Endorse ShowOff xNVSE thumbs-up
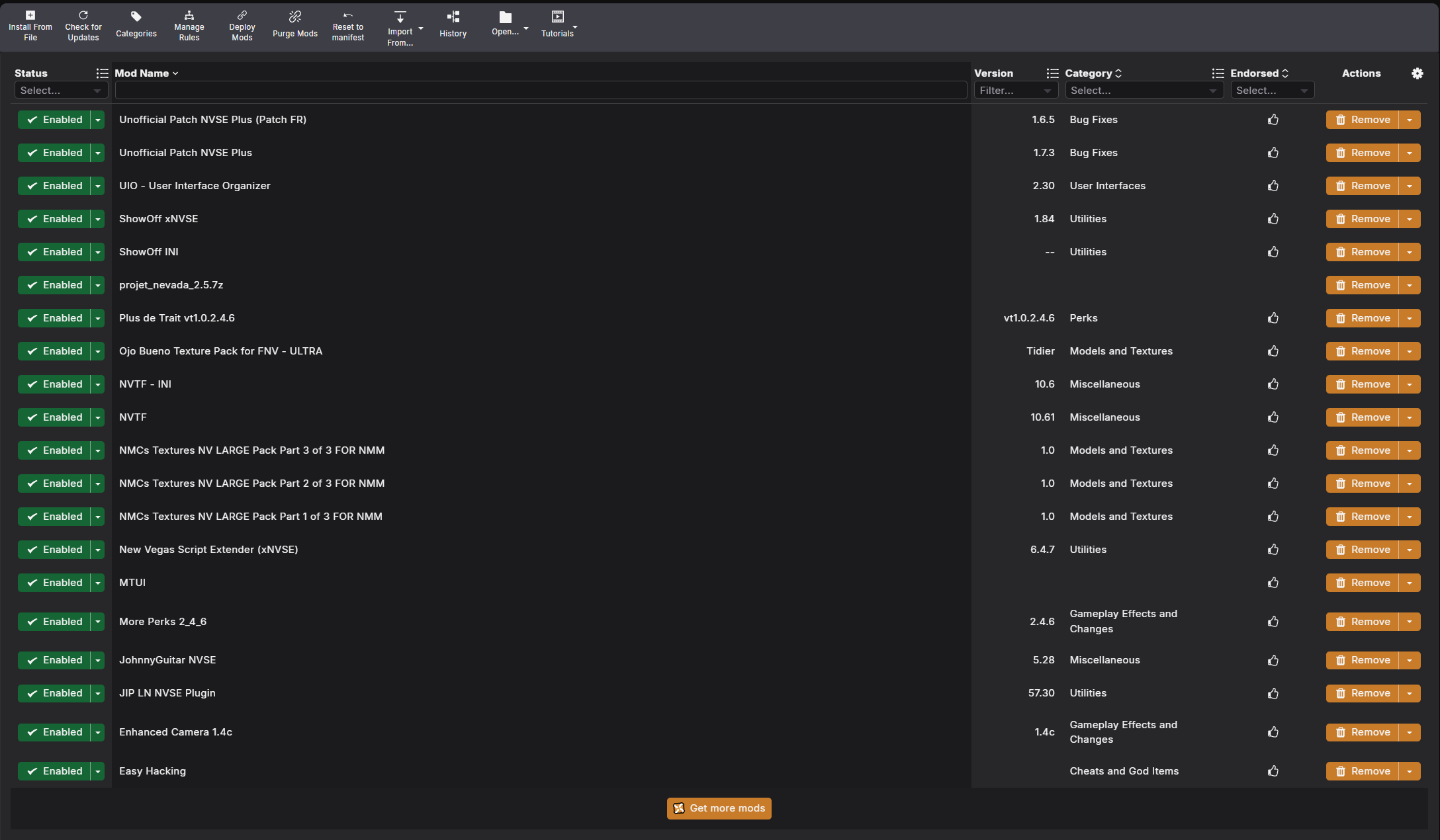 click(x=1273, y=219)
